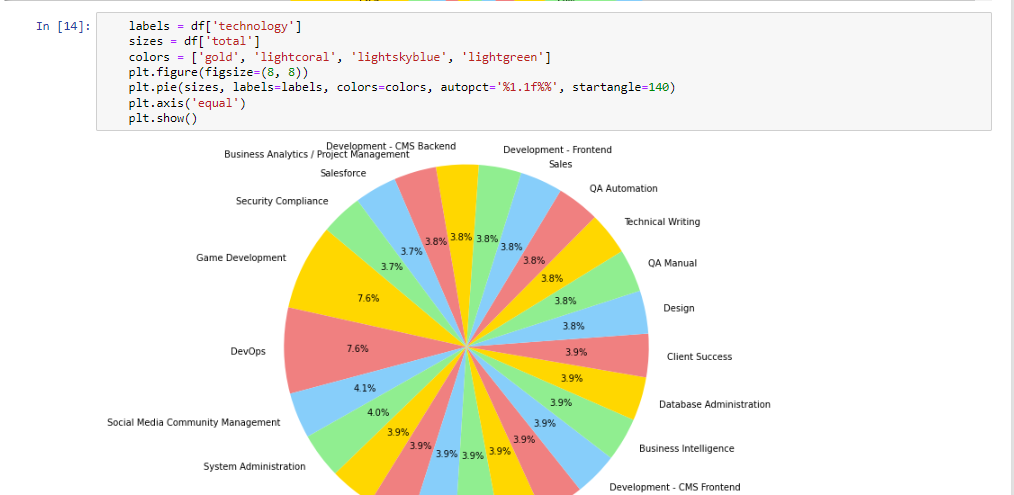Click the Salesforce chart label
This screenshot has height=495, width=1014.
343,173
